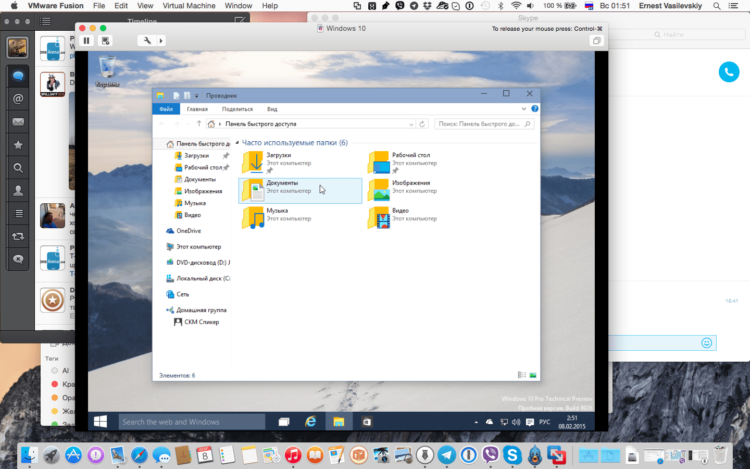Open the address bar history dropdown
750x469 pixels.
pyautogui.click(x=411, y=124)
